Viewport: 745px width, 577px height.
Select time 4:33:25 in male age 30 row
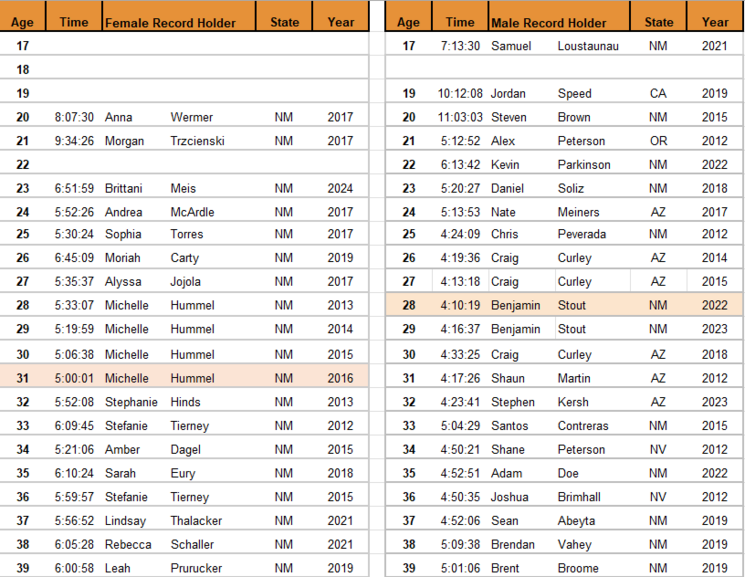coord(460,355)
